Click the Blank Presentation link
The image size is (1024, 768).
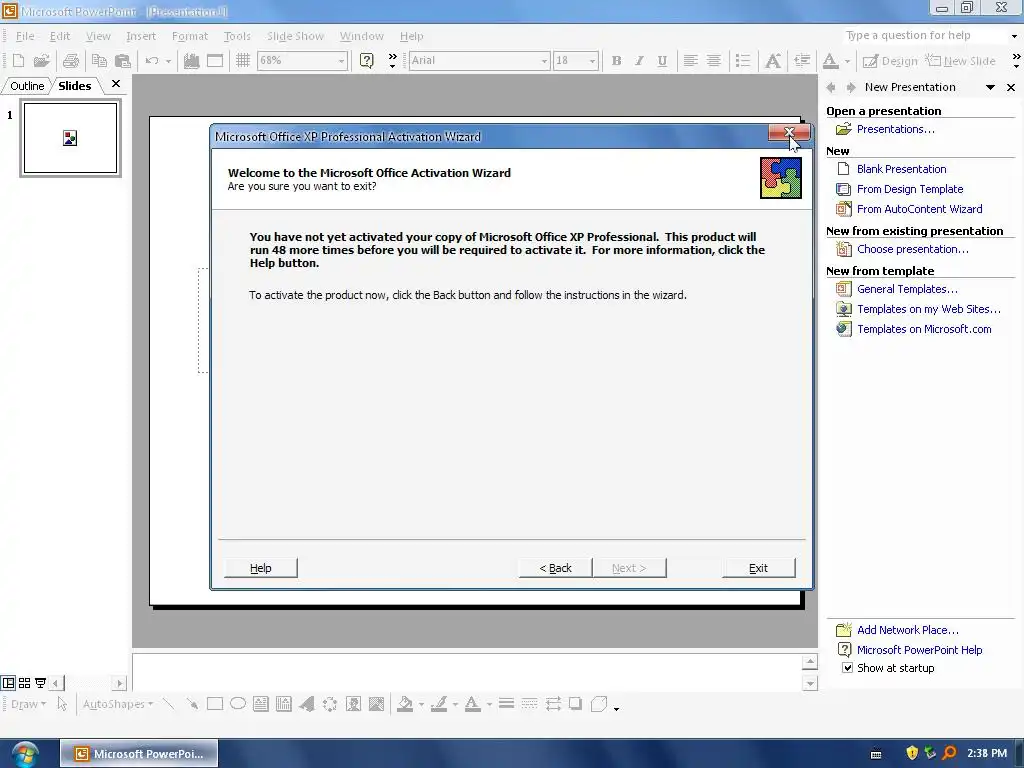pyautogui.click(x=901, y=169)
